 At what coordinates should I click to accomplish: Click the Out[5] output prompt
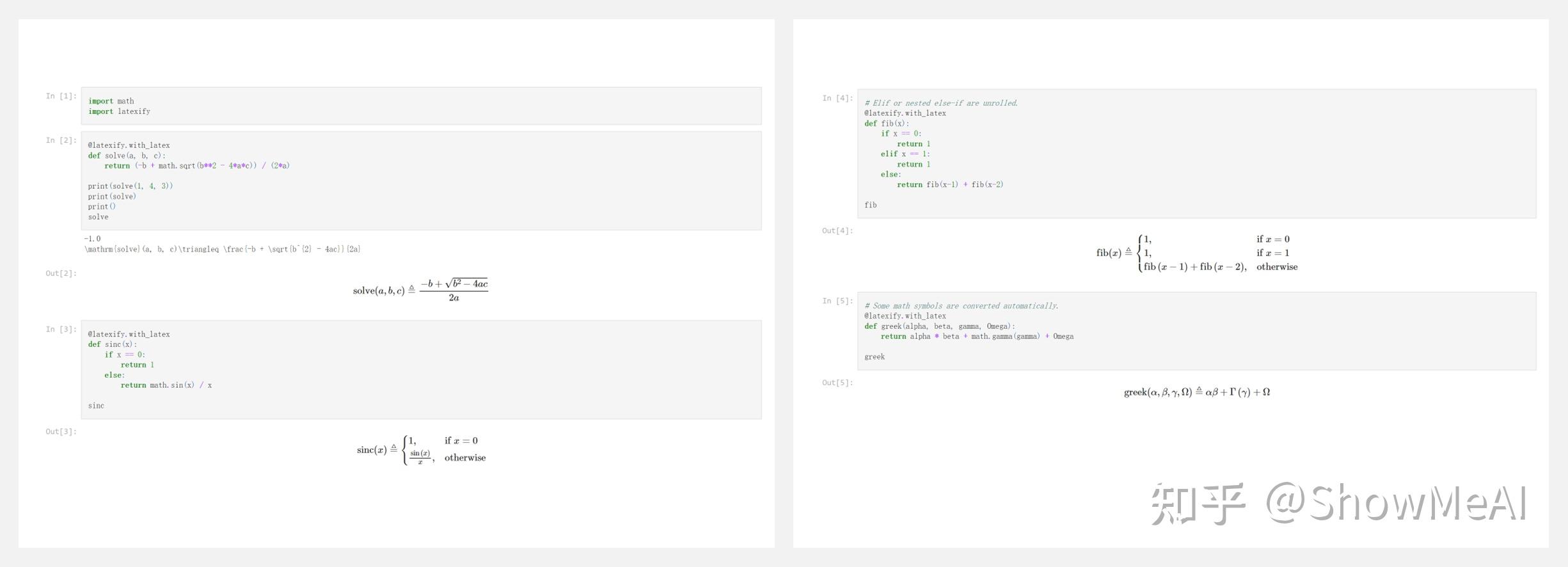(837, 383)
